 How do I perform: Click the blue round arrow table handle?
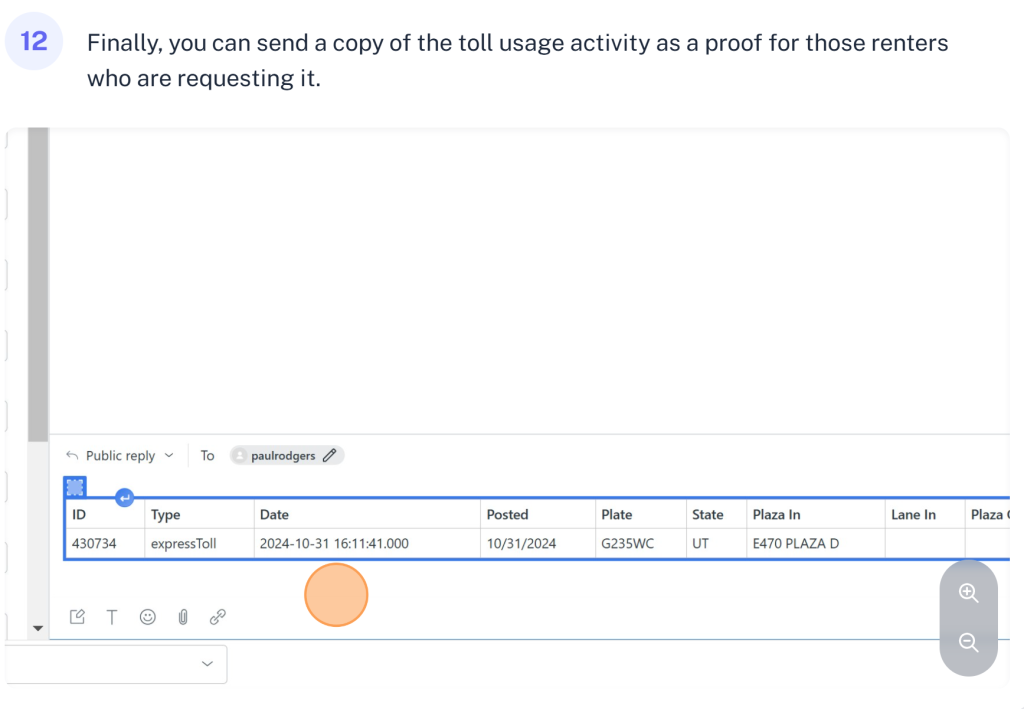pos(124,497)
